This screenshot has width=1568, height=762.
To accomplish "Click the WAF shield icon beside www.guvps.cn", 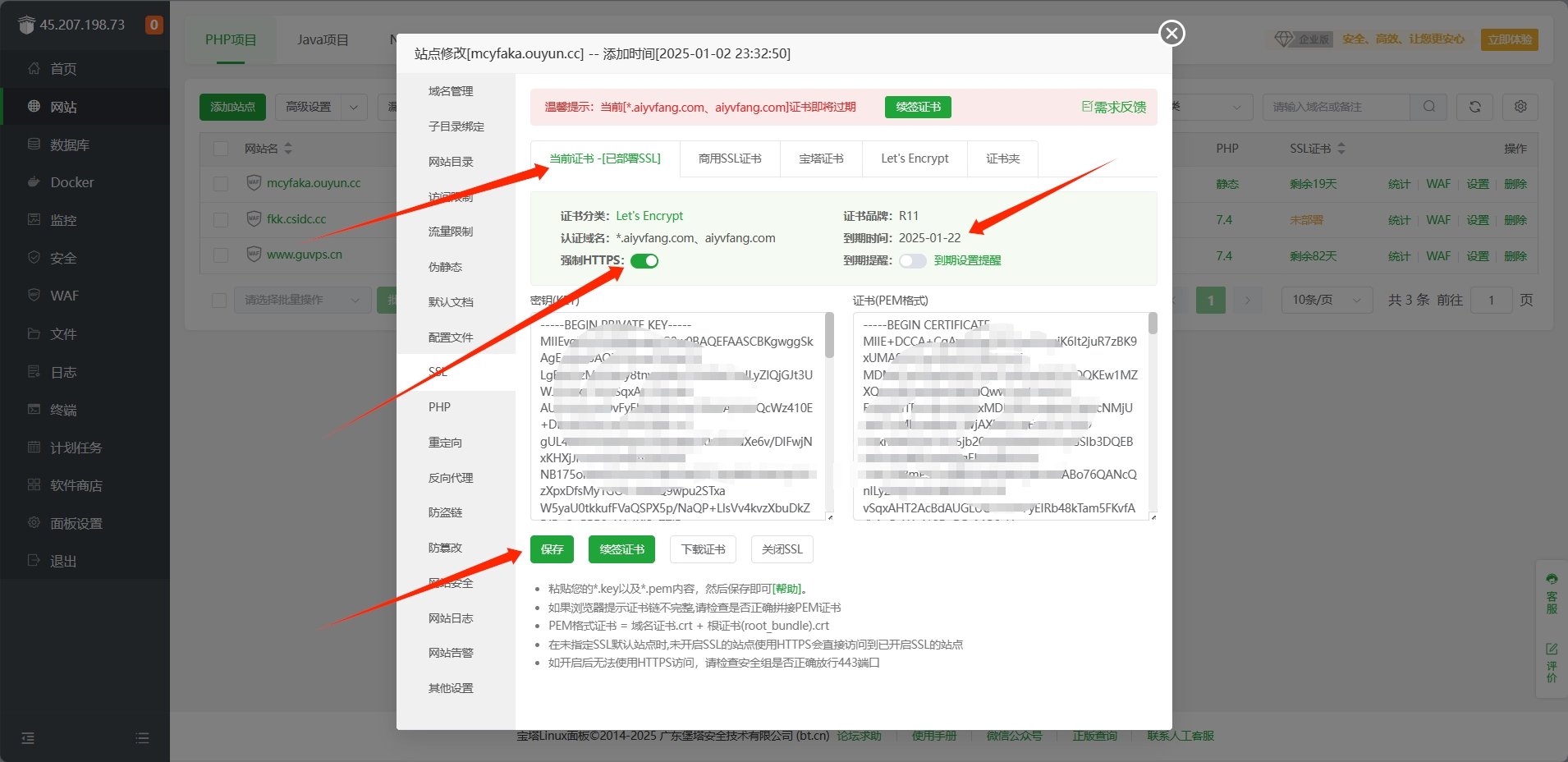I will (x=254, y=255).
